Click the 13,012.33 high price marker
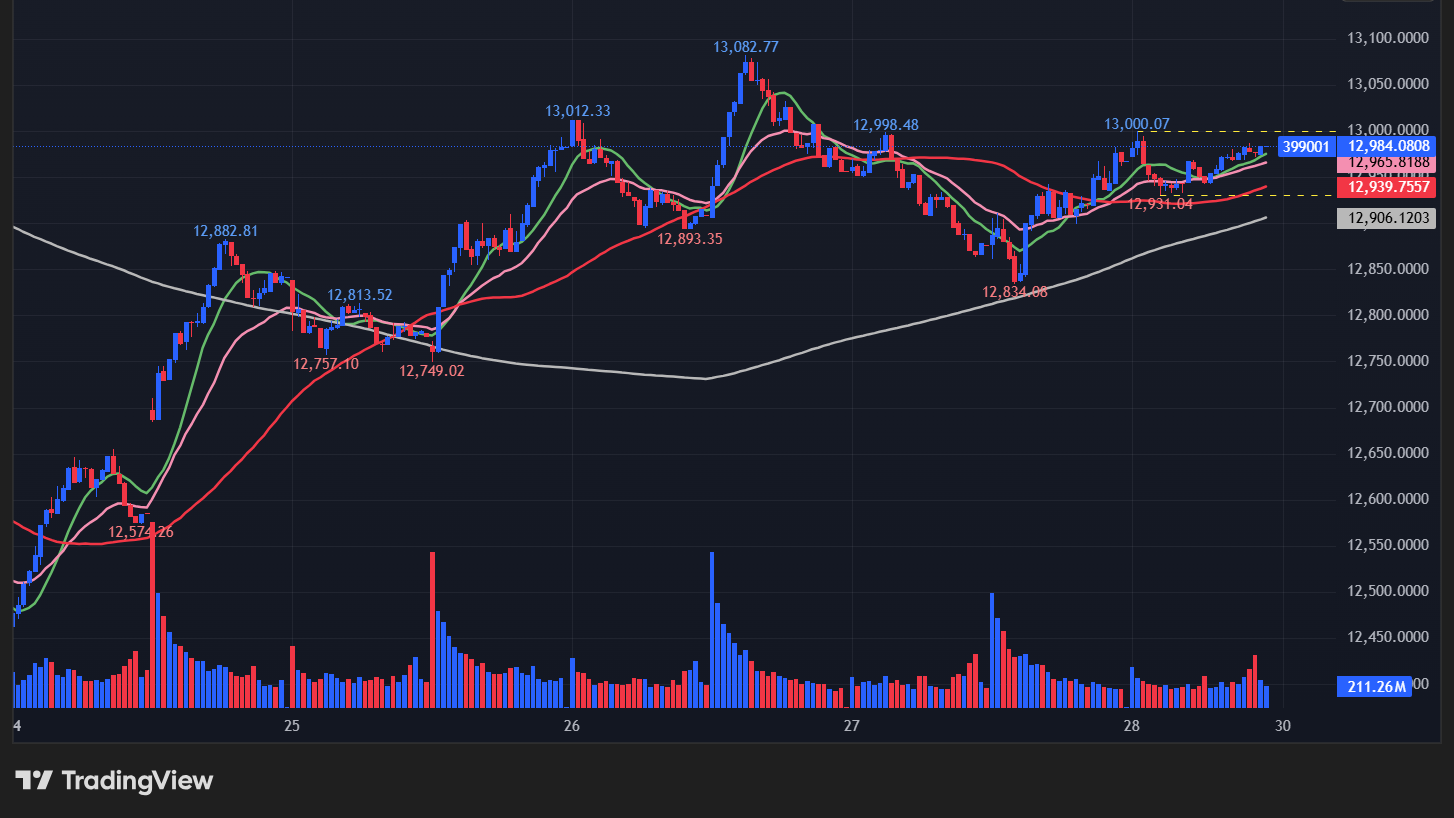1454x818 pixels. [x=577, y=111]
